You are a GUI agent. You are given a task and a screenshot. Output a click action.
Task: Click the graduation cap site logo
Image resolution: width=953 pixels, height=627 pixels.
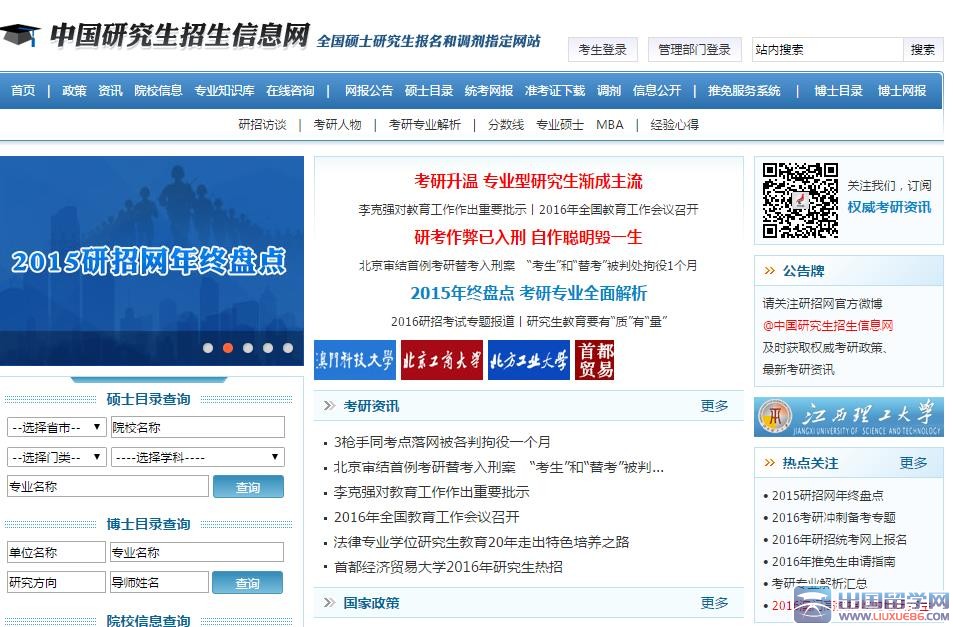pos(20,36)
